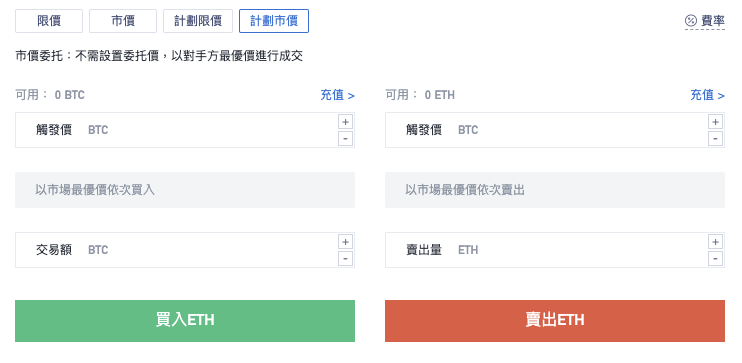Increase the sell trigger price with plus
742x363 pixels.
716,122
